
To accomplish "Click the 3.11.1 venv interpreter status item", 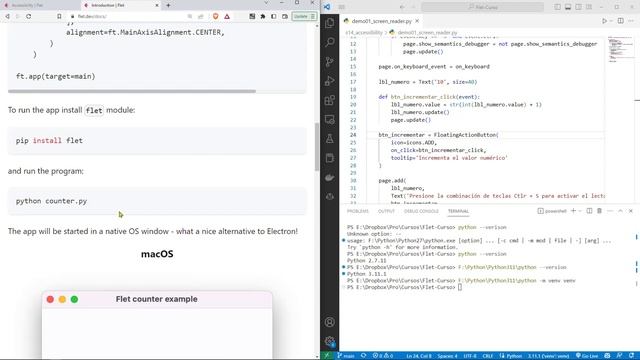I will coord(549,356).
